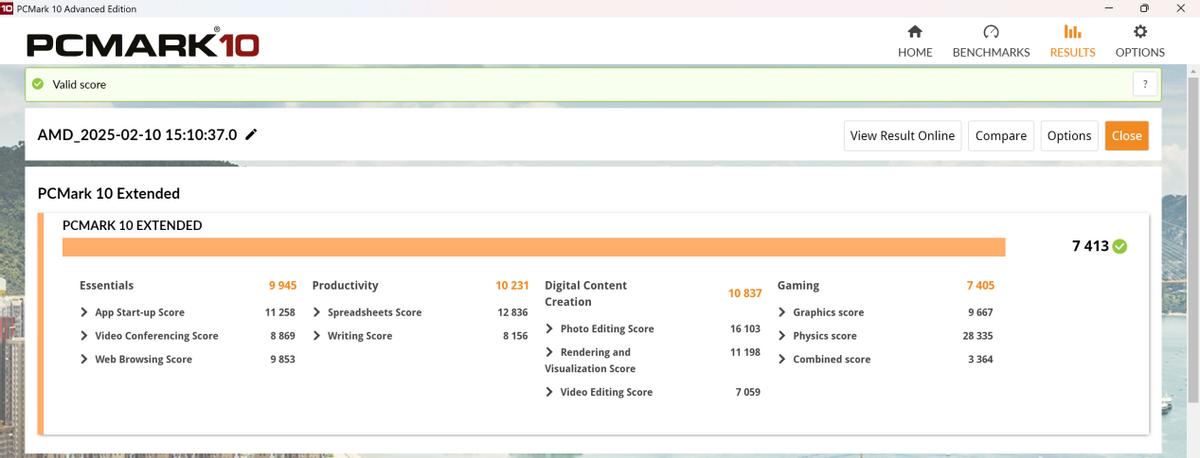Expand App Start-up Score details
This screenshot has width=1200, height=458.
pos(84,312)
